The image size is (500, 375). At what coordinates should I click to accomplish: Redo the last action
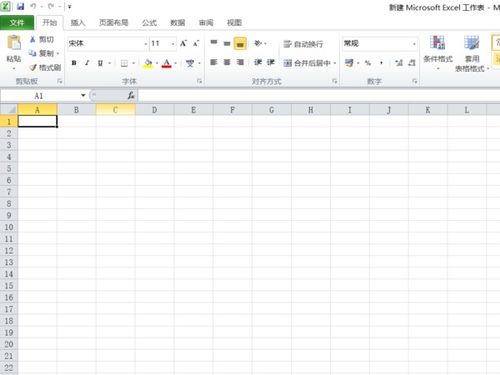[x=51, y=6]
